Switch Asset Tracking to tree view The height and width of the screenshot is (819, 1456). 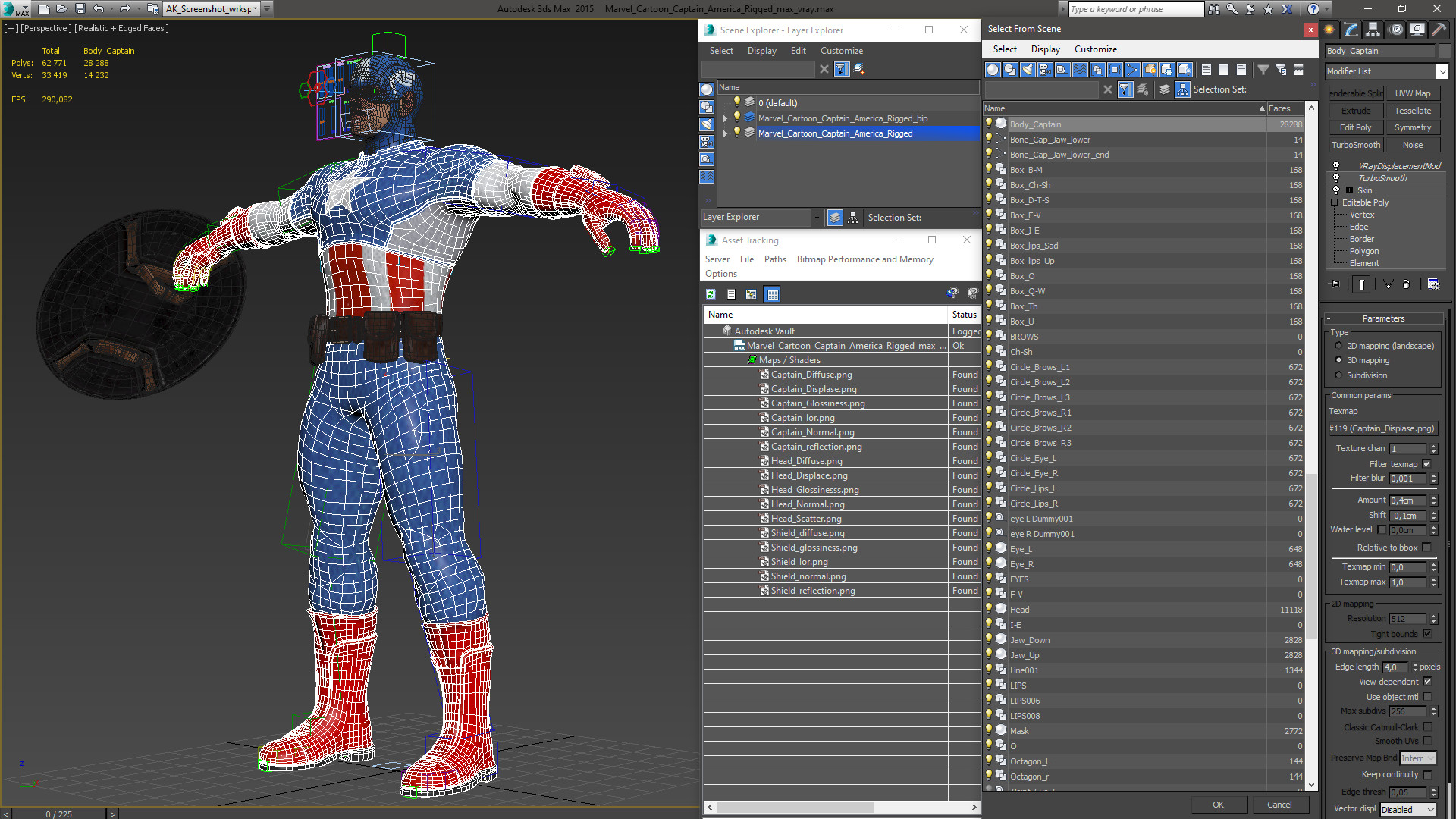click(x=751, y=294)
